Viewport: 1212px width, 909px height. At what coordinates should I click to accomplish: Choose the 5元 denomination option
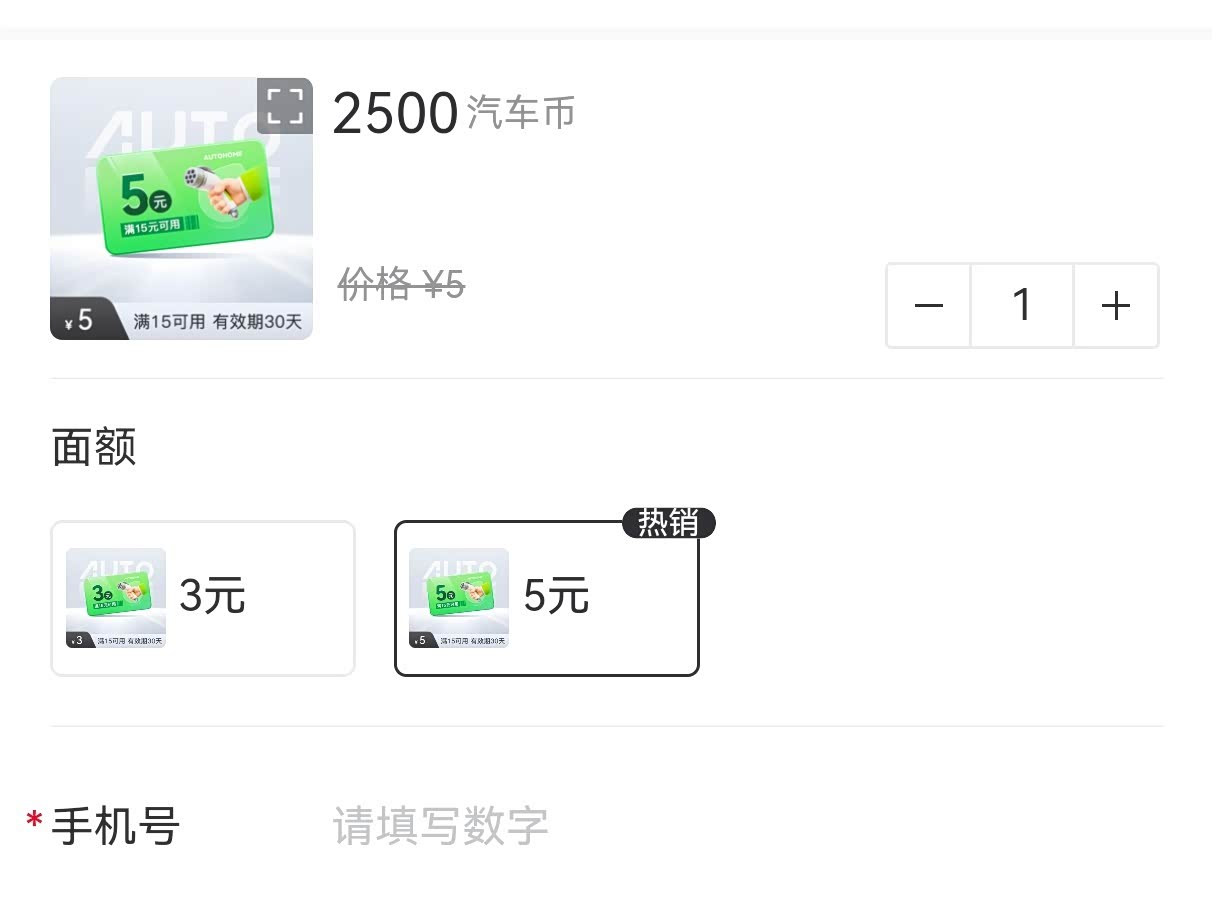tap(547, 598)
